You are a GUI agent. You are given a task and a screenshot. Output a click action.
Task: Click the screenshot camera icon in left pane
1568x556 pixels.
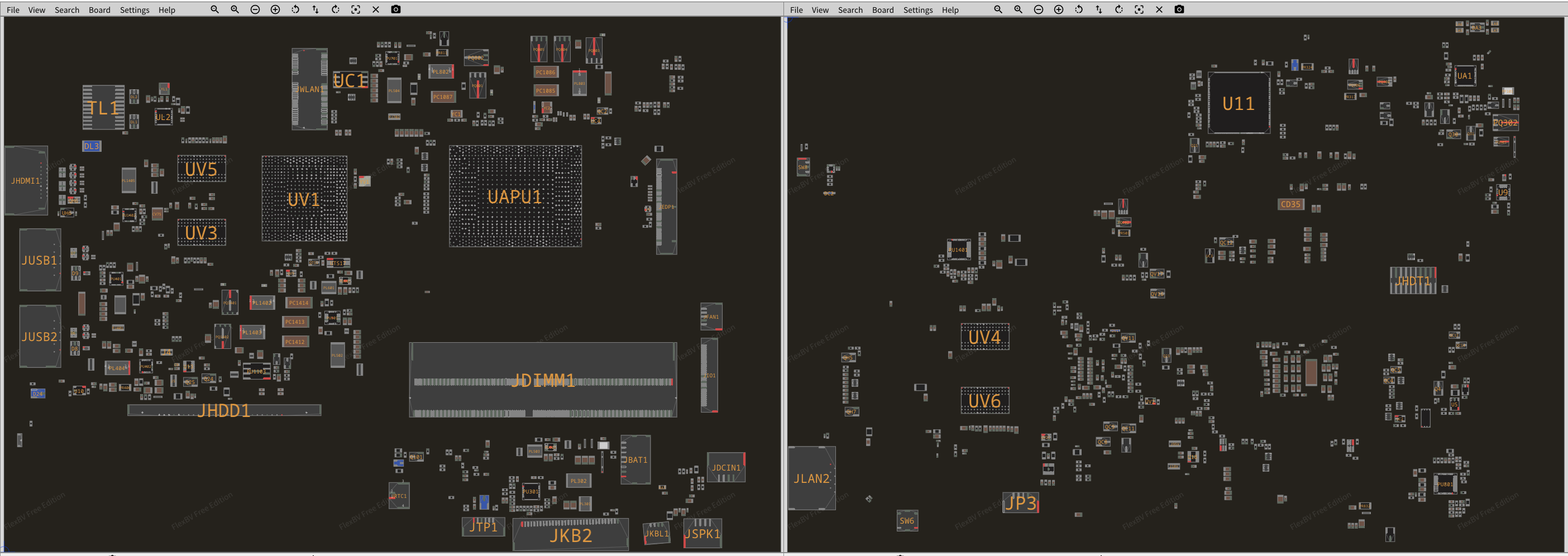396,9
